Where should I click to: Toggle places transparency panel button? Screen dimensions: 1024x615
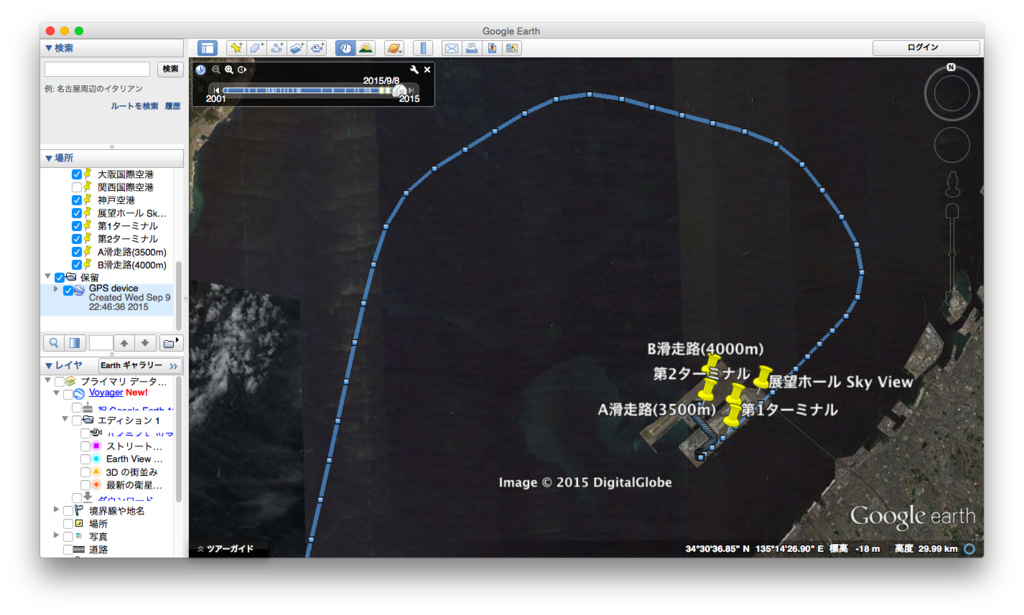click(x=74, y=343)
